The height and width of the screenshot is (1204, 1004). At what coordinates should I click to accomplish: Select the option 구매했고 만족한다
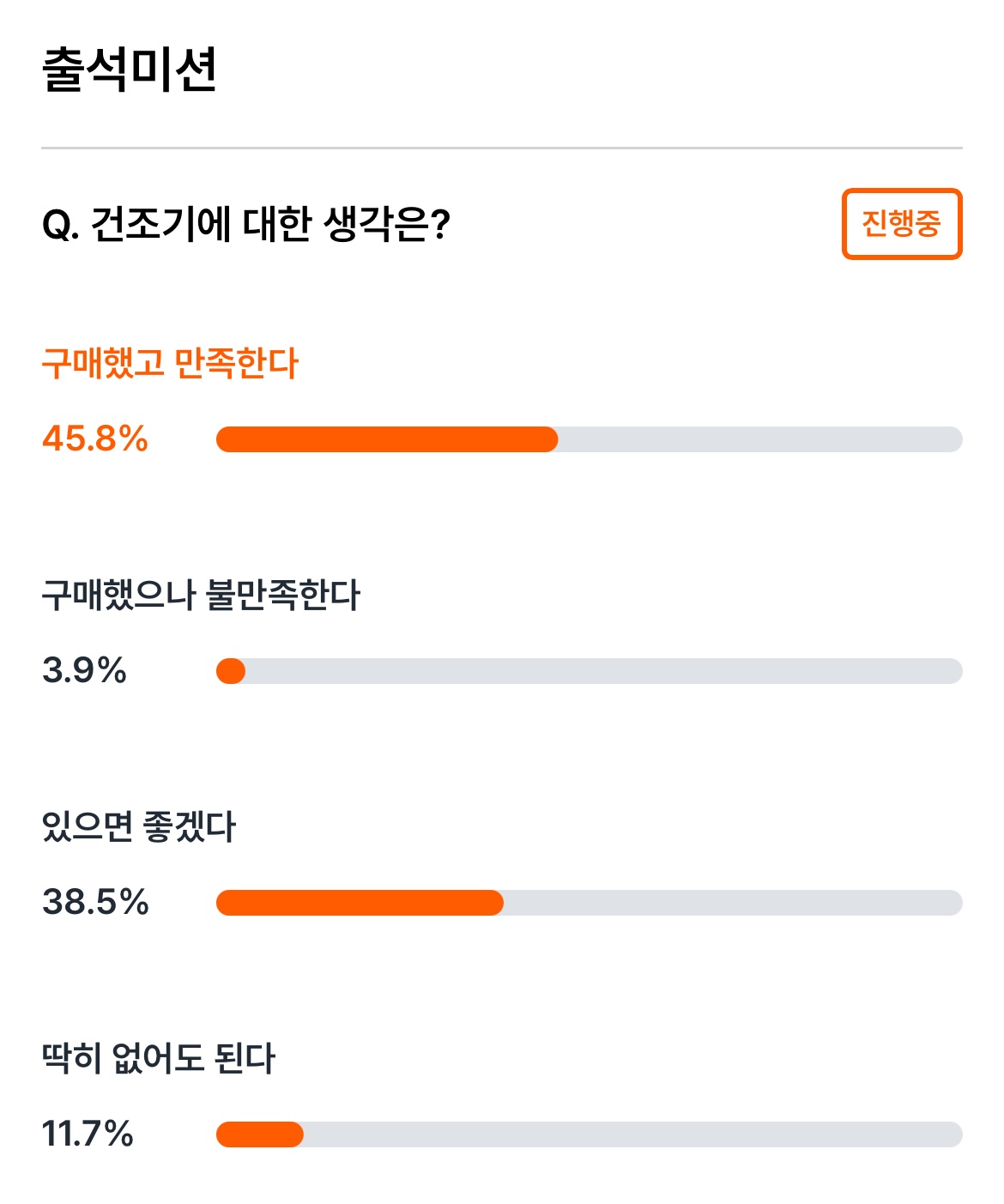click(x=170, y=363)
